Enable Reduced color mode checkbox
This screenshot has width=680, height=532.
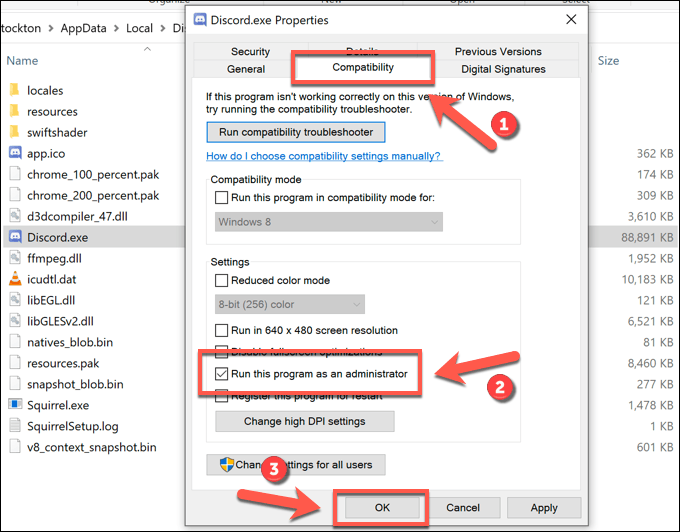pyautogui.click(x=222, y=281)
